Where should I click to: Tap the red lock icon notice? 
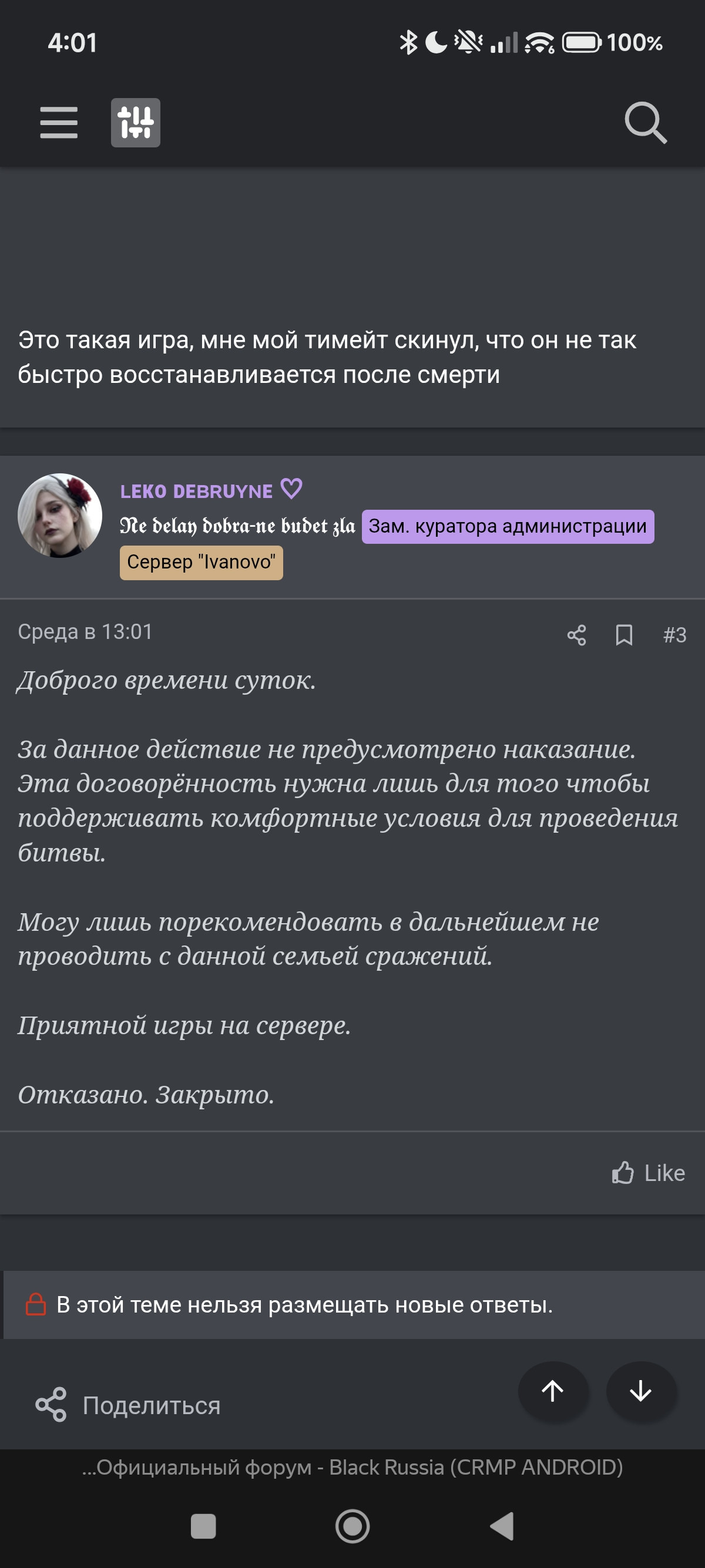(35, 1304)
